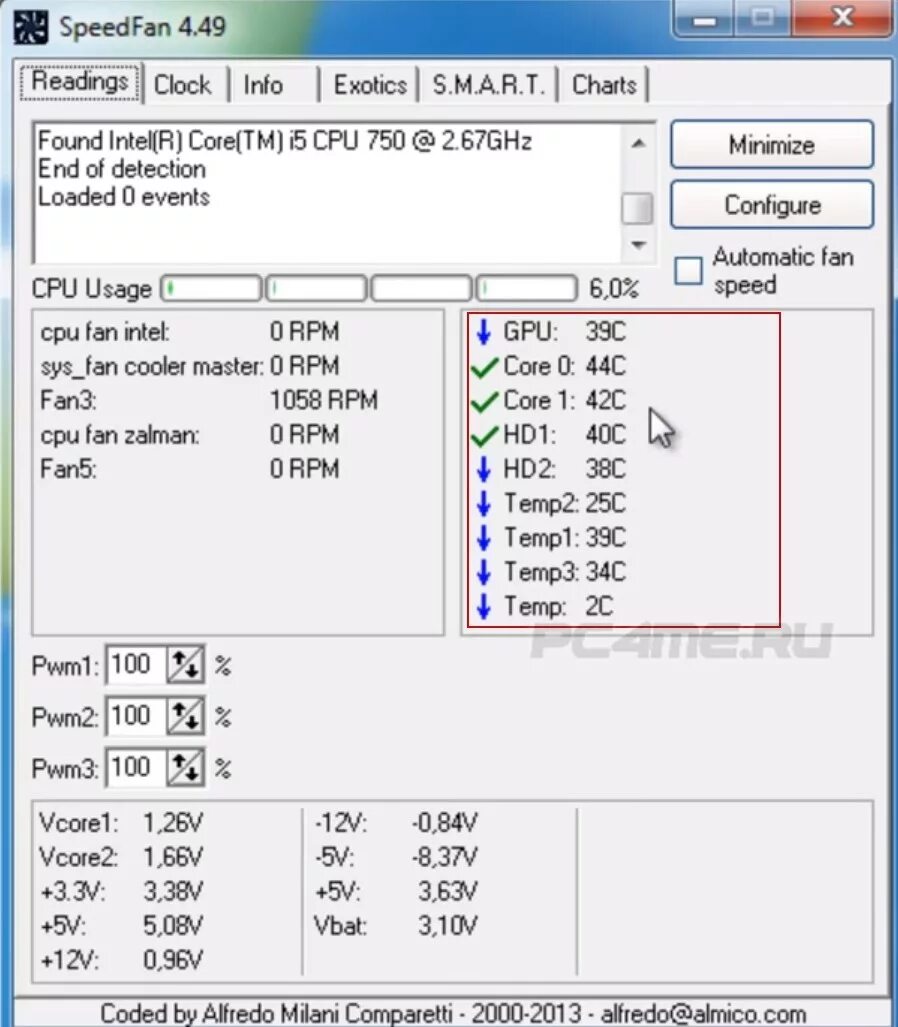898x1027 pixels.
Task: Click the 'Fan3:' 1058 RPM reading
Action: (209, 400)
